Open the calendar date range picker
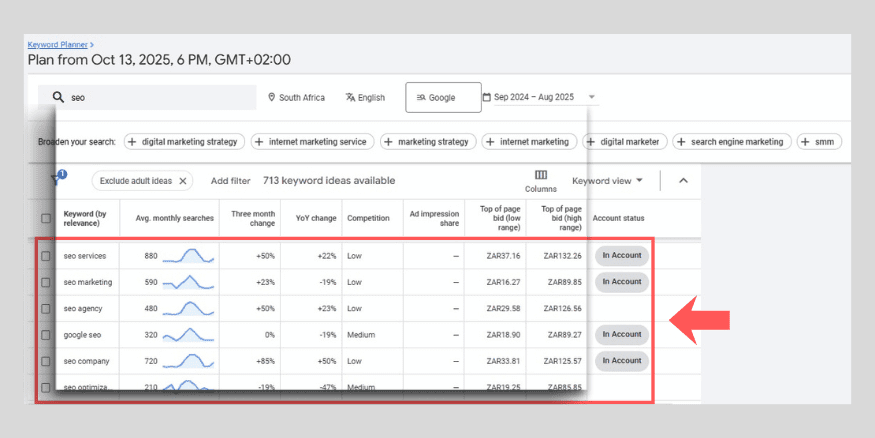This screenshot has height=438, width=875. point(487,98)
